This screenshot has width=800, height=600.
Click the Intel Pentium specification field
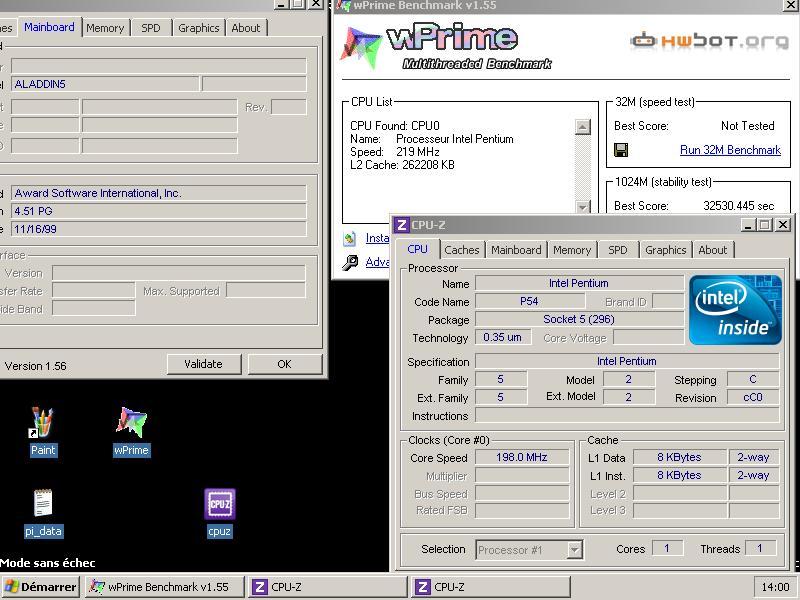[627, 361]
